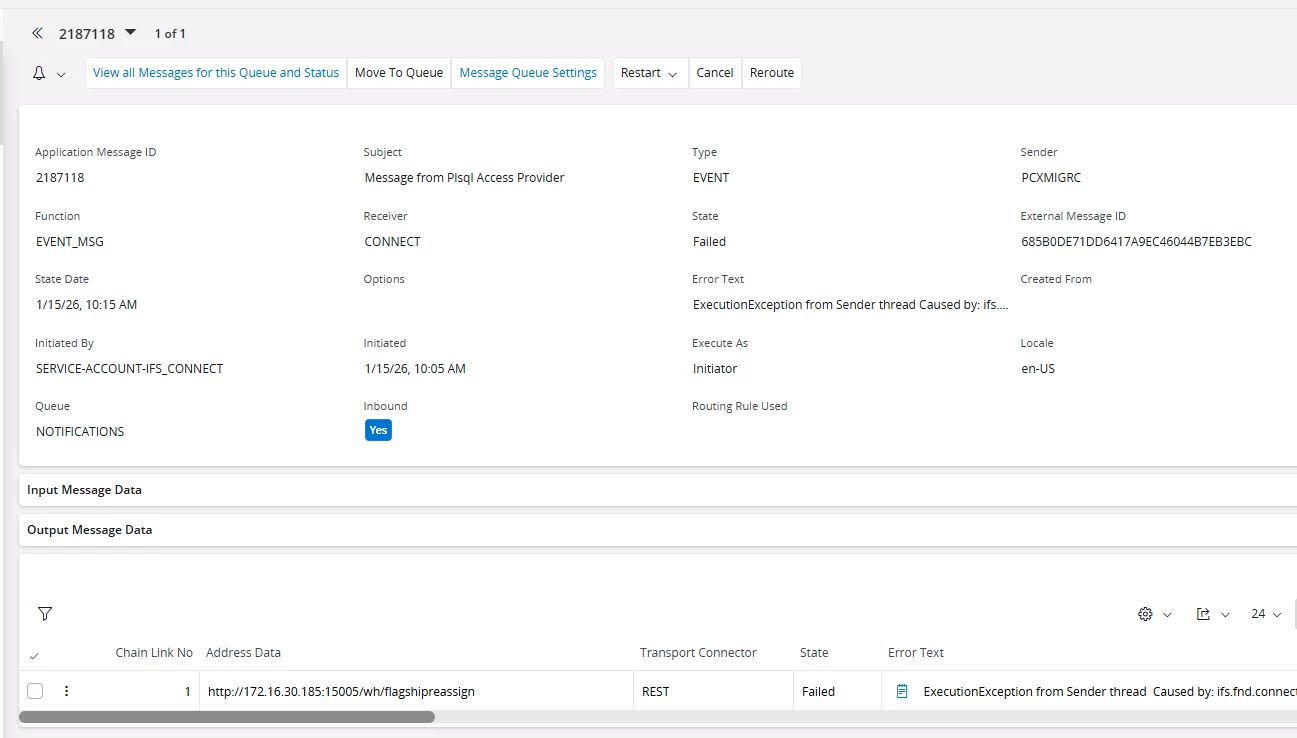This screenshot has width=1297, height=738.
Task: Click the horizontal scrollbar below the table
Action: pos(227,717)
